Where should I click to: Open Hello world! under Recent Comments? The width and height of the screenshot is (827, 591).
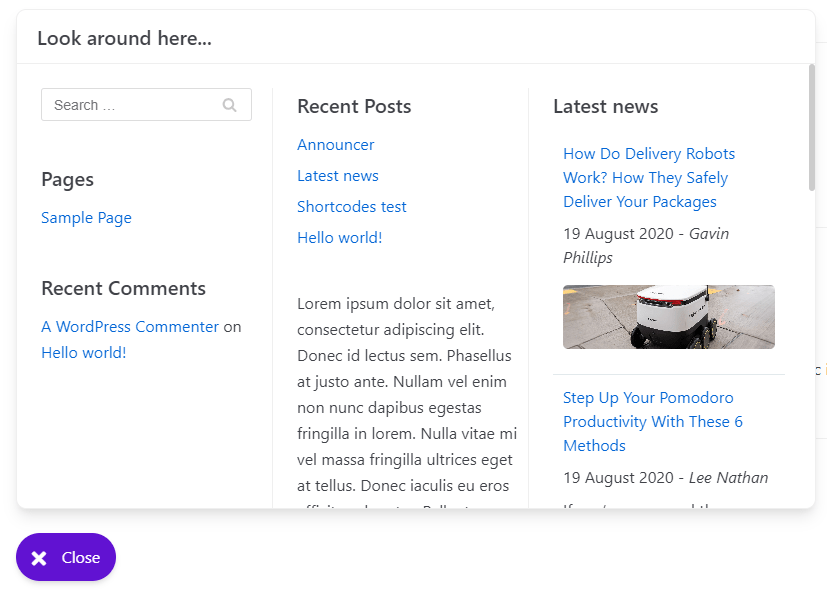[x=84, y=353]
